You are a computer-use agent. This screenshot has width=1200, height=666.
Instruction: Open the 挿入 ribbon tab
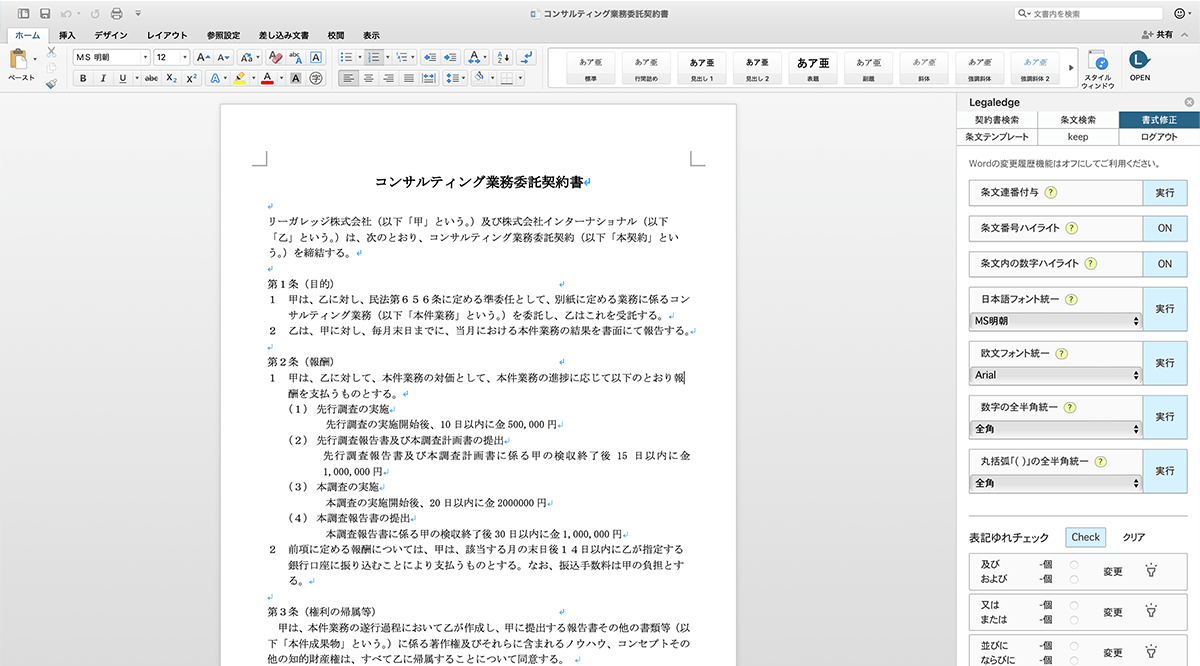(67, 35)
